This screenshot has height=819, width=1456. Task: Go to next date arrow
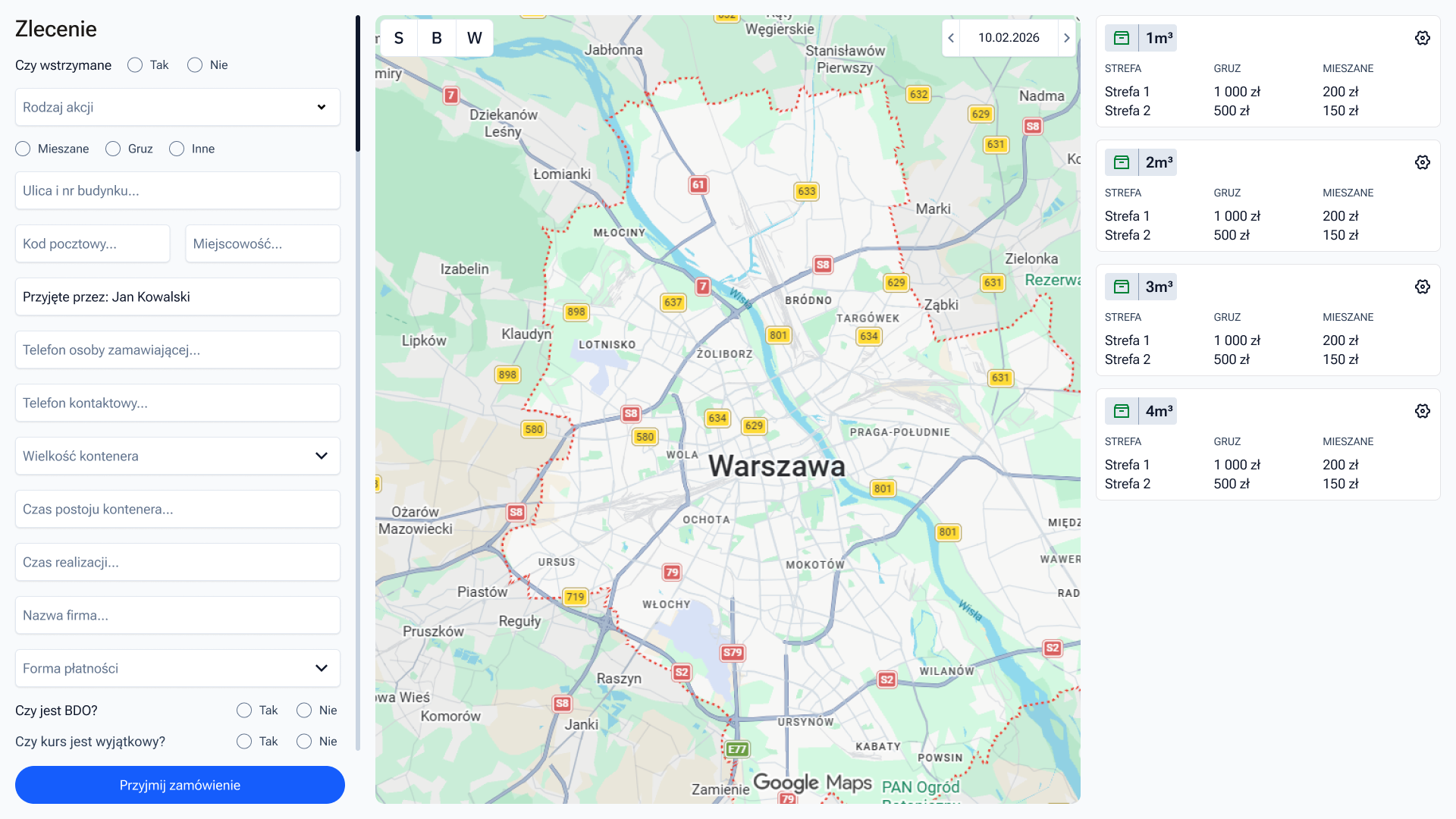pos(1067,38)
